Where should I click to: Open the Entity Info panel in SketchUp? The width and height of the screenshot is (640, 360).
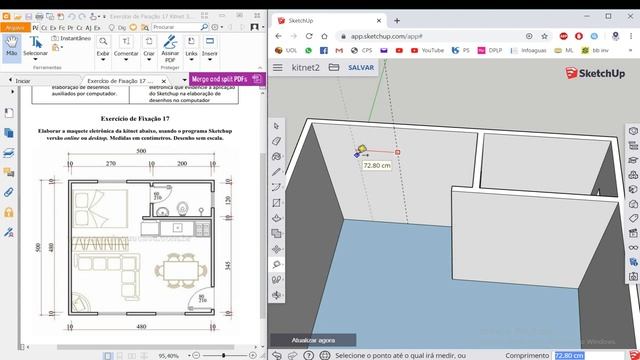pyautogui.click(x=633, y=131)
